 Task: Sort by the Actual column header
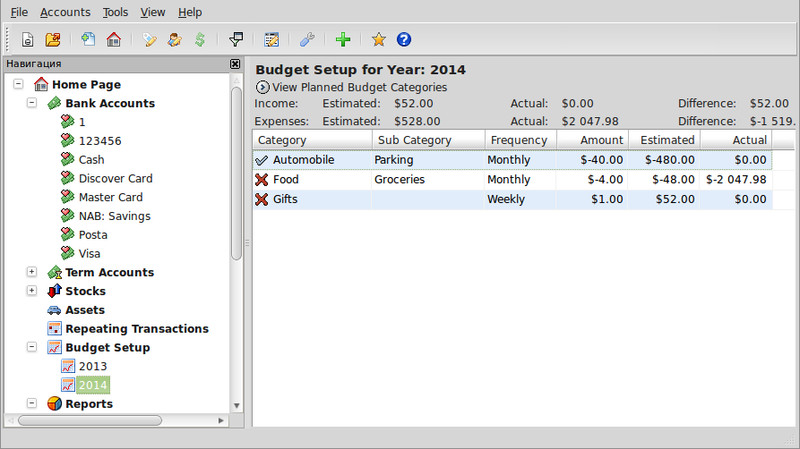click(736, 140)
